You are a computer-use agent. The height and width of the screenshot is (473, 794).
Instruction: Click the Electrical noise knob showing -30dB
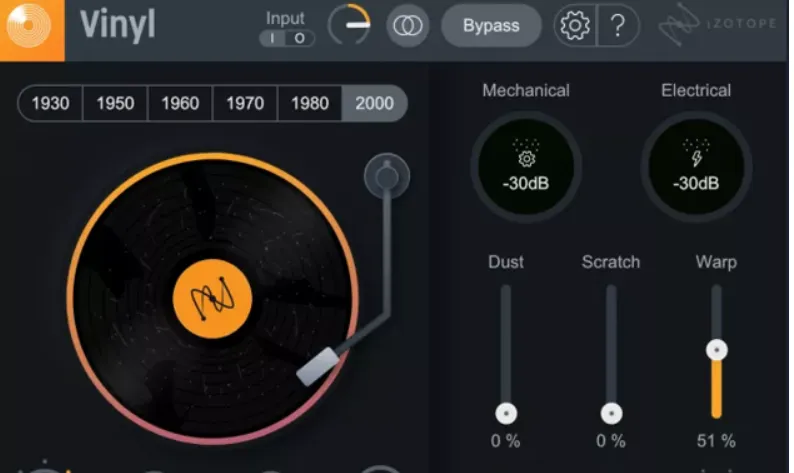click(x=696, y=167)
